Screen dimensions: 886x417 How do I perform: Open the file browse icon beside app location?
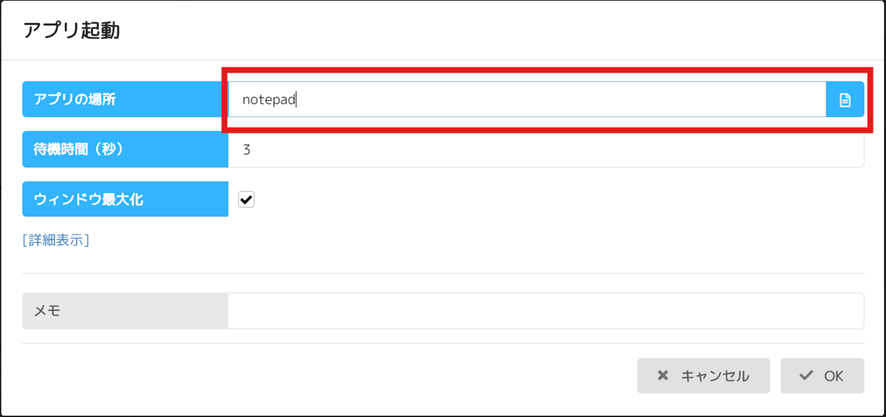(x=845, y=99)
